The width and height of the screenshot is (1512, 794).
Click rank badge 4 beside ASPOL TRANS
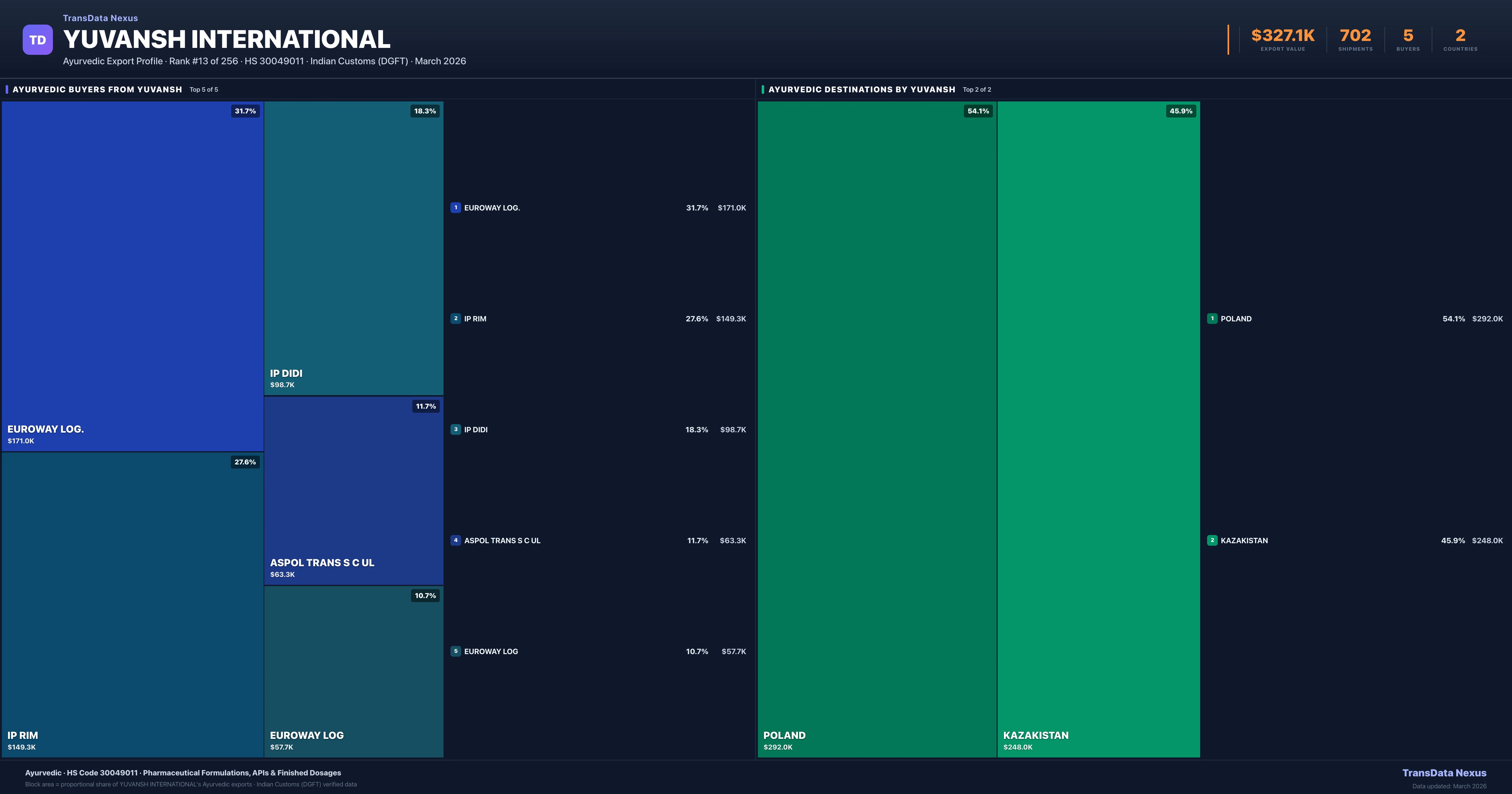click(x=455, y=540)
